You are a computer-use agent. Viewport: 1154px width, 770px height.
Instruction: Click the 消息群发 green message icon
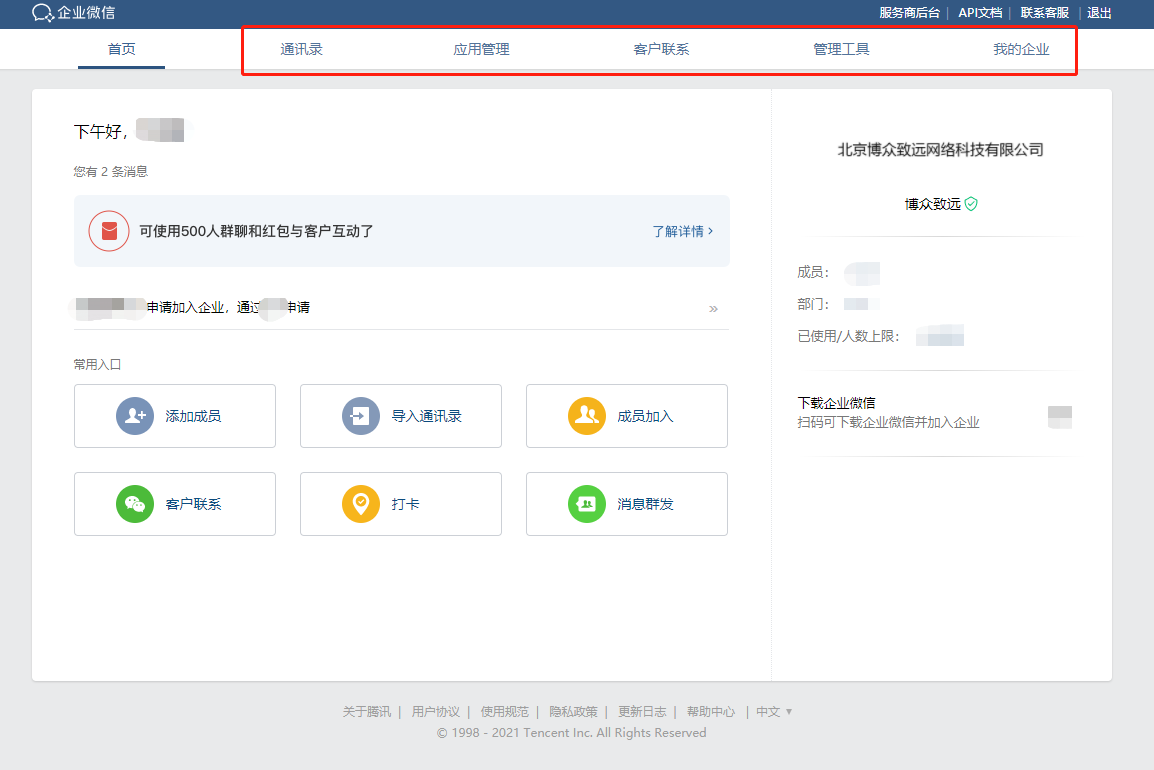pyautogui.click(x=587, y=504)
